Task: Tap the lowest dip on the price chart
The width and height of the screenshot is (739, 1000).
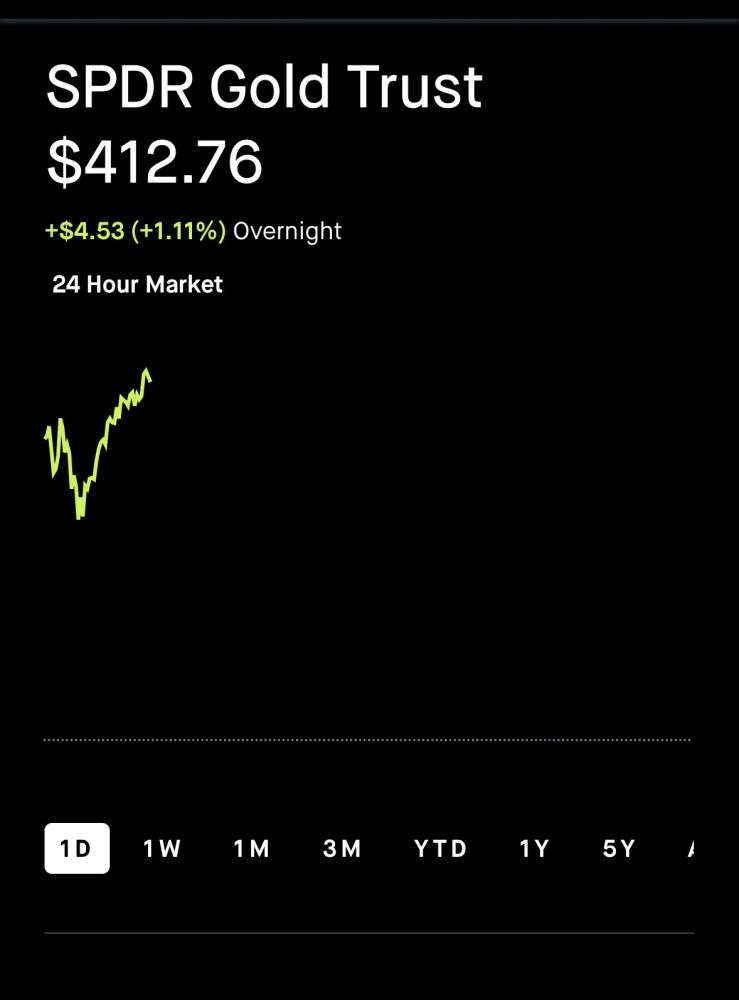Action: coord(79,515)
